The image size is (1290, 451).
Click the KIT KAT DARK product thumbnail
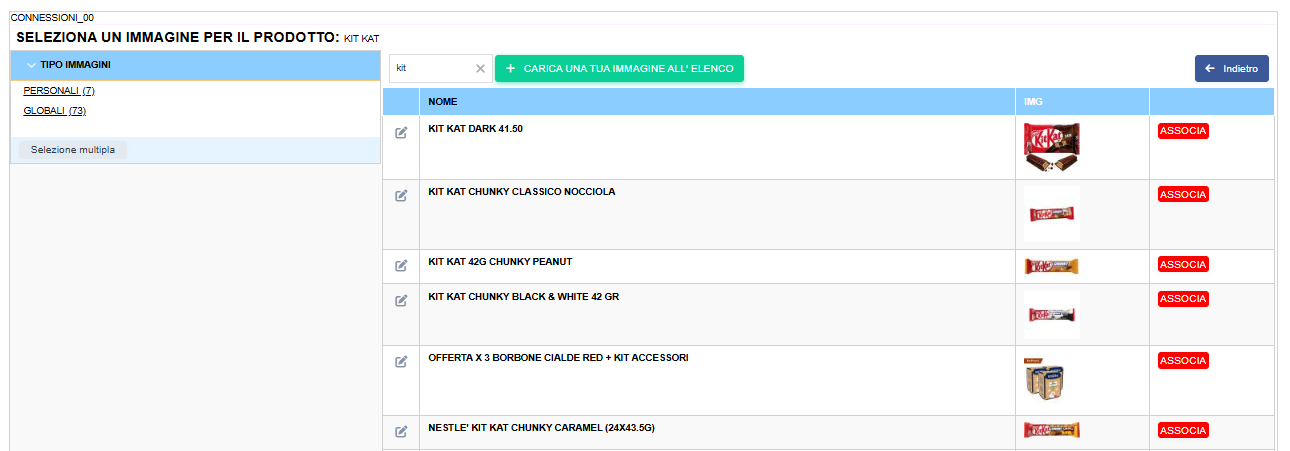pos(1052,147)
